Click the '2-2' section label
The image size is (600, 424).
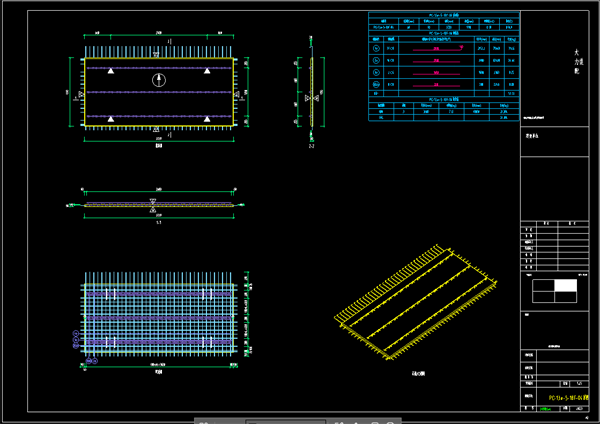tap(311, 146)
